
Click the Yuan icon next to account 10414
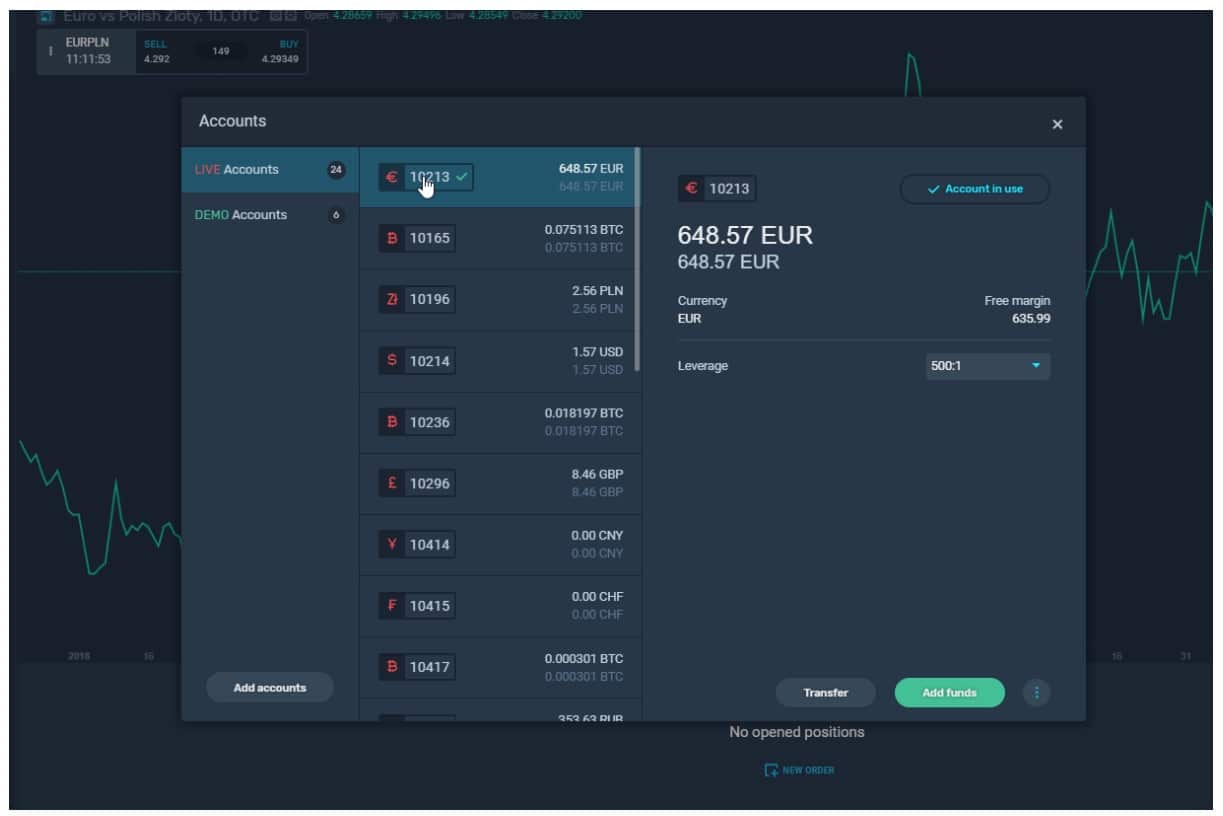click(x=392, y=545)
